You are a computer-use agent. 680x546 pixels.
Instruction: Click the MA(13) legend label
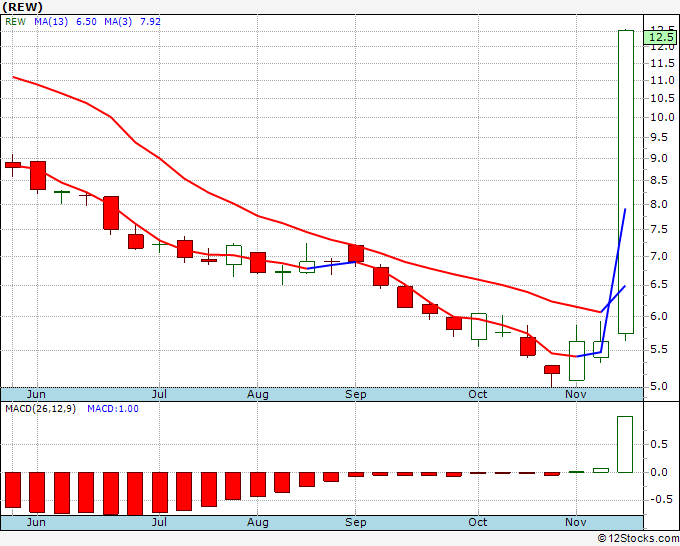50,21
